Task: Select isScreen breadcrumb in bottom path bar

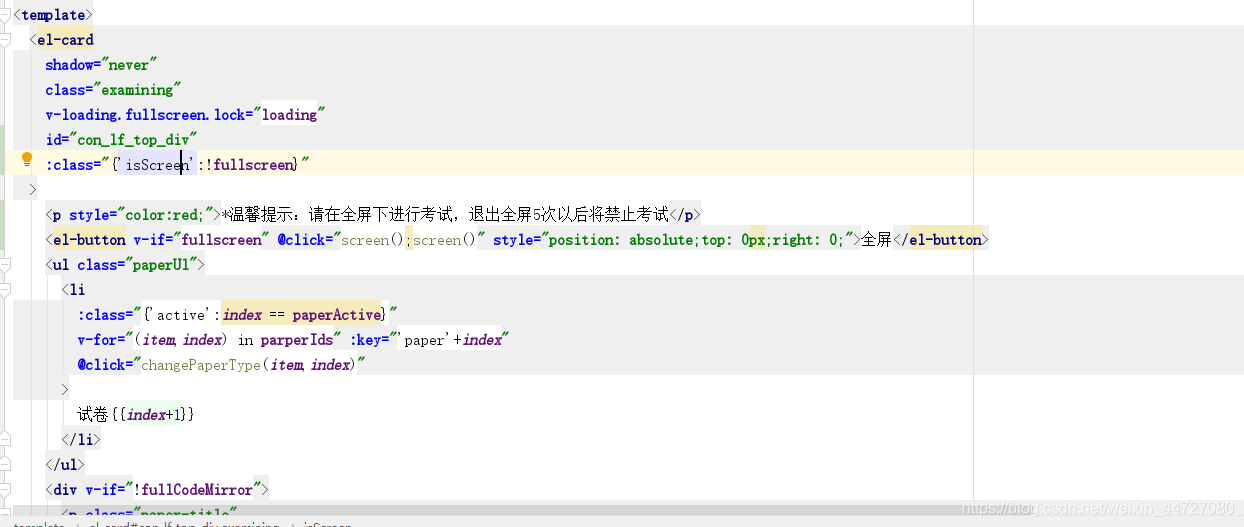Action: point(327,524)
